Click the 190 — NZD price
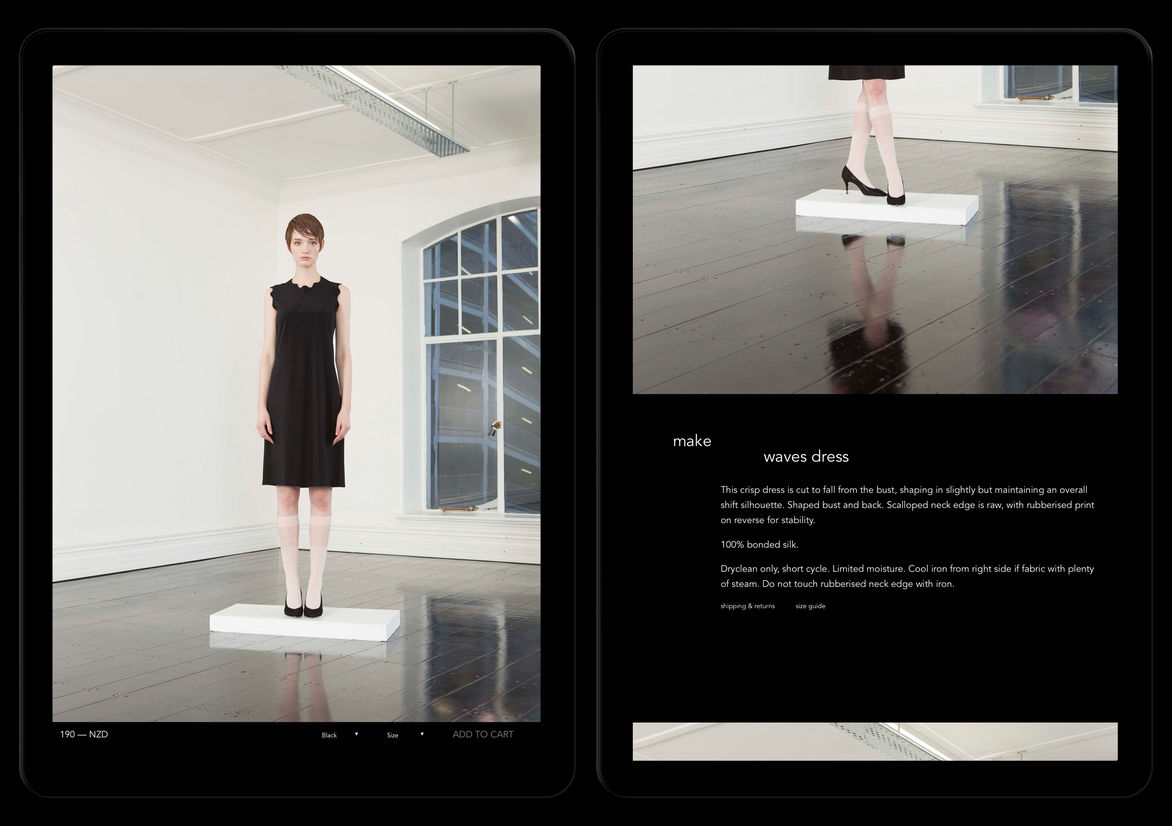This screenshot has width=1172, height=826. click(84, 735)
